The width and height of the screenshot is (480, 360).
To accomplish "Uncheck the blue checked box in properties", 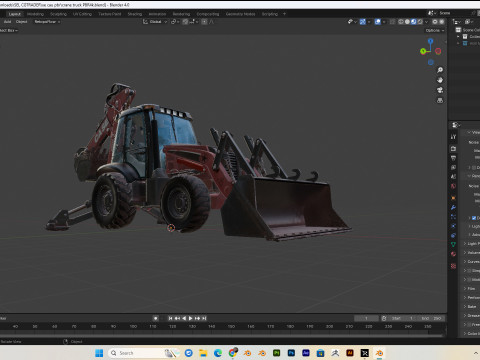I will (x=474, y=218).
